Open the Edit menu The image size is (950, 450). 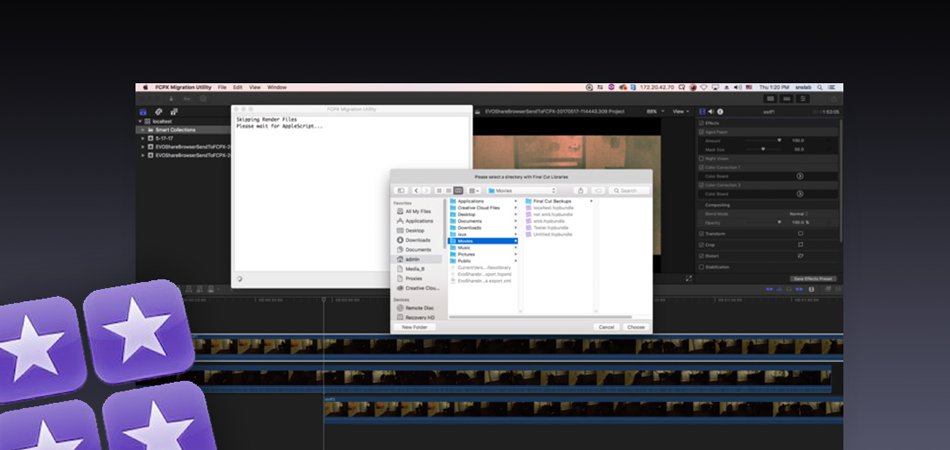(x=238, y=87)
